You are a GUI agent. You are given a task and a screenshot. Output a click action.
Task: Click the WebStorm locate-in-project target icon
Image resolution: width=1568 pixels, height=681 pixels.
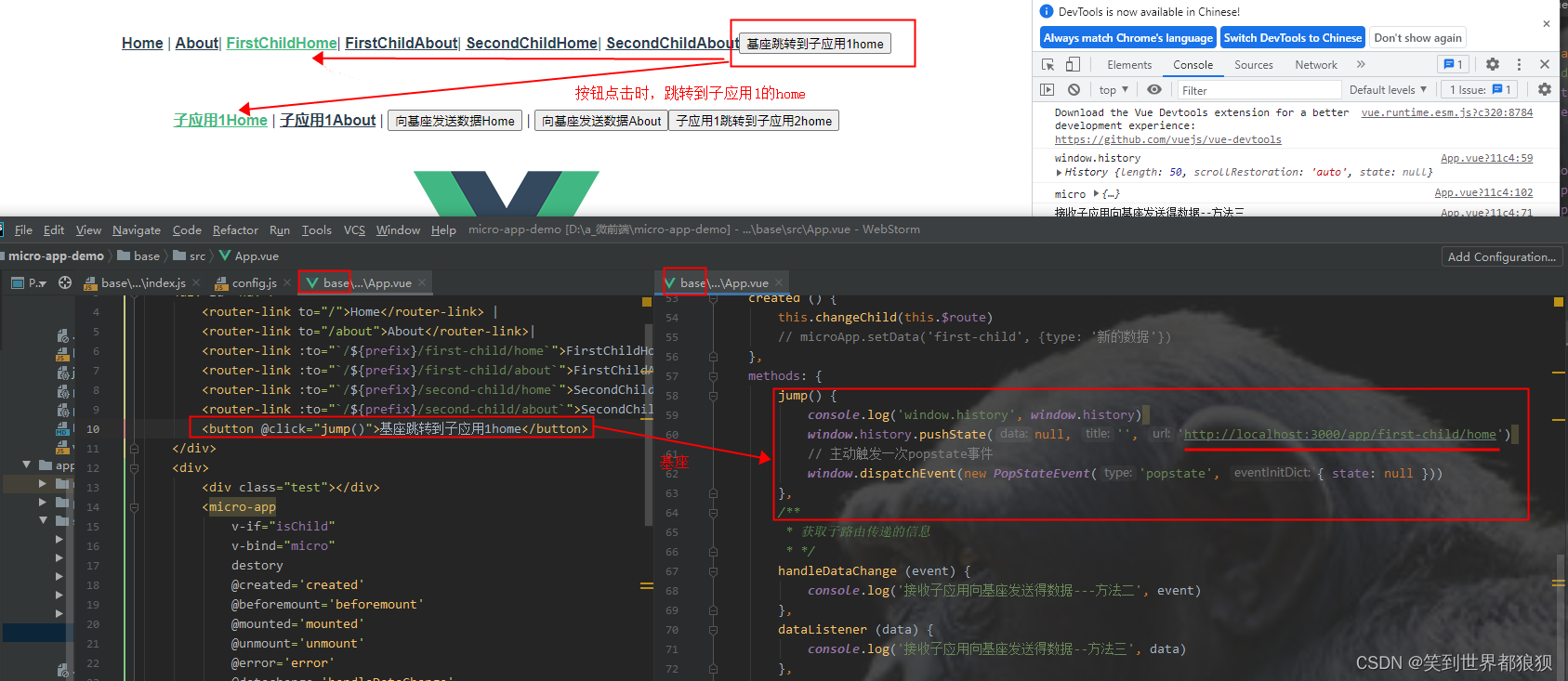click(65, 283)
